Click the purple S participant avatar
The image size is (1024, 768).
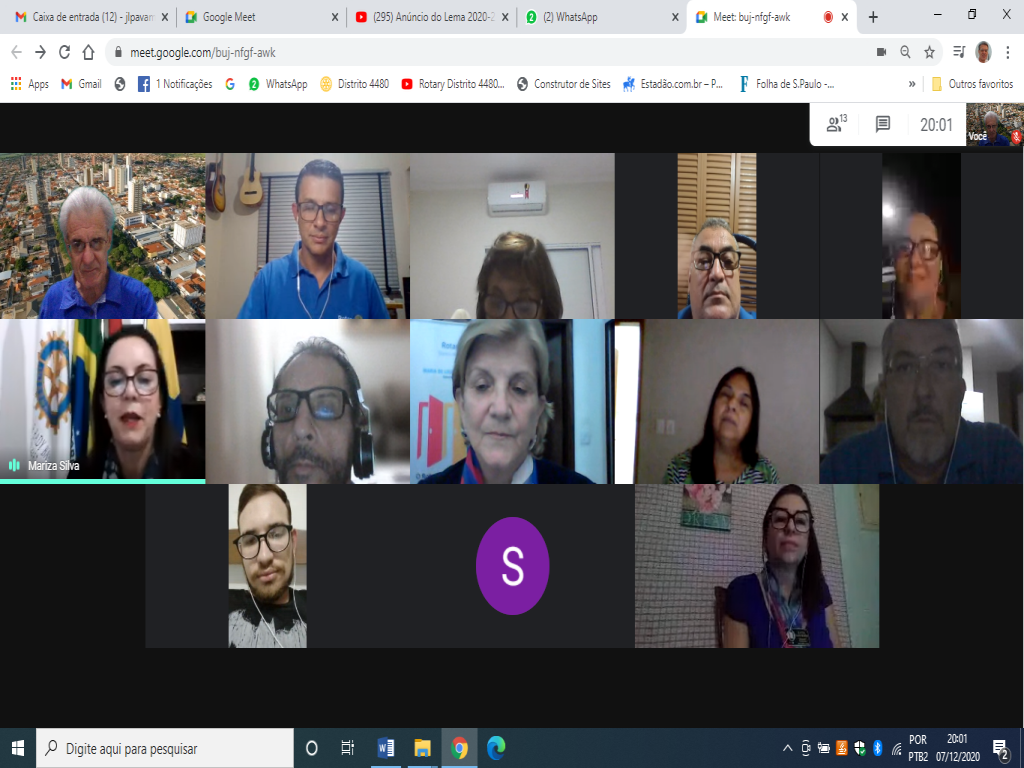point(512,566)
